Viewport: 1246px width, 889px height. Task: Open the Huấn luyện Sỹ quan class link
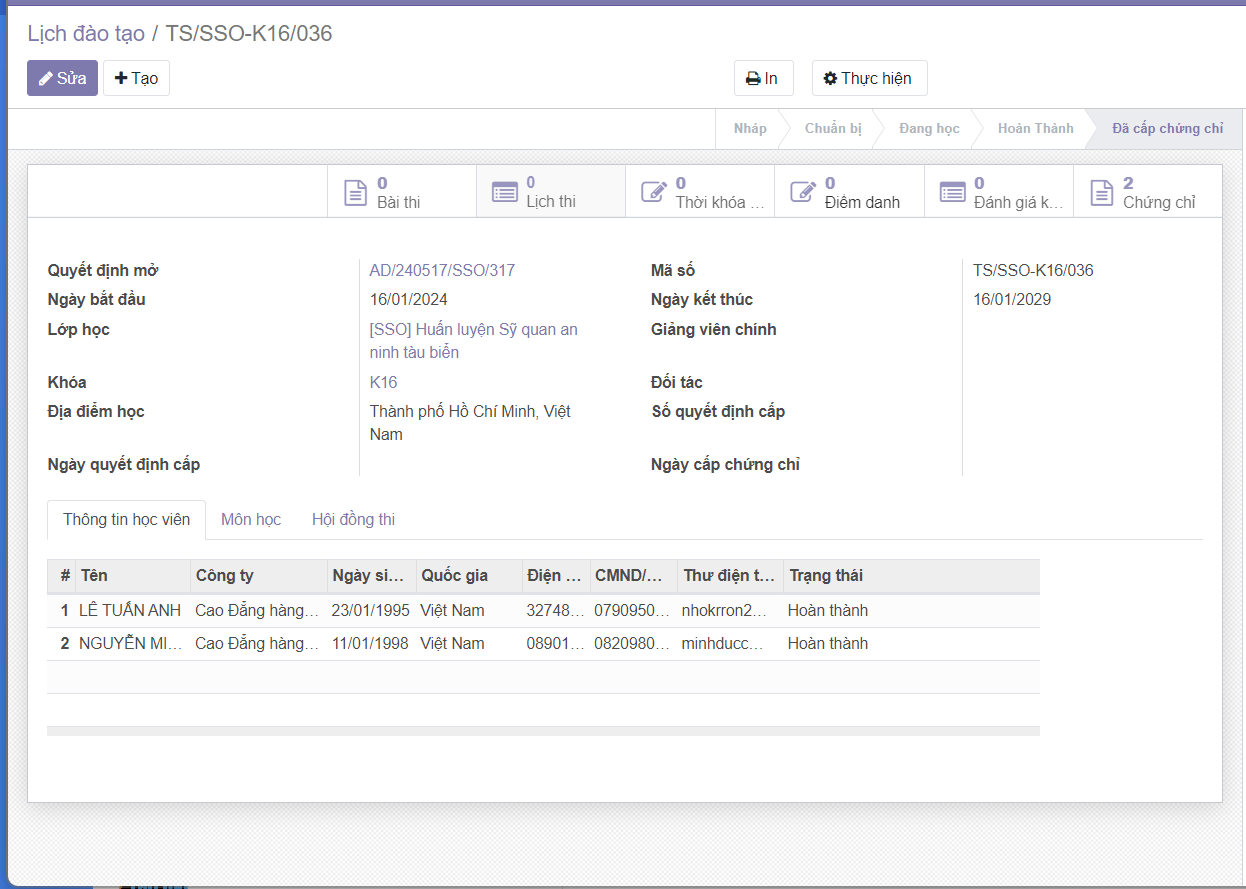coord(473,330)
